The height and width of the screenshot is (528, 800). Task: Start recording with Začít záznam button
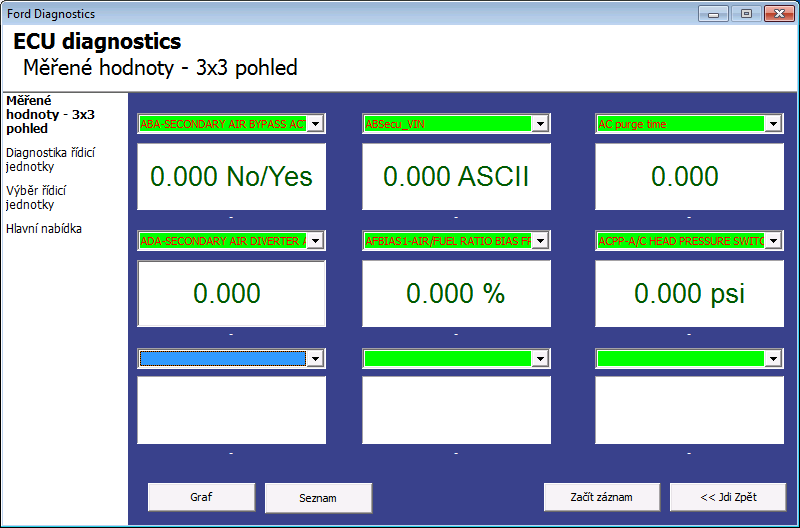click(602, 497)
